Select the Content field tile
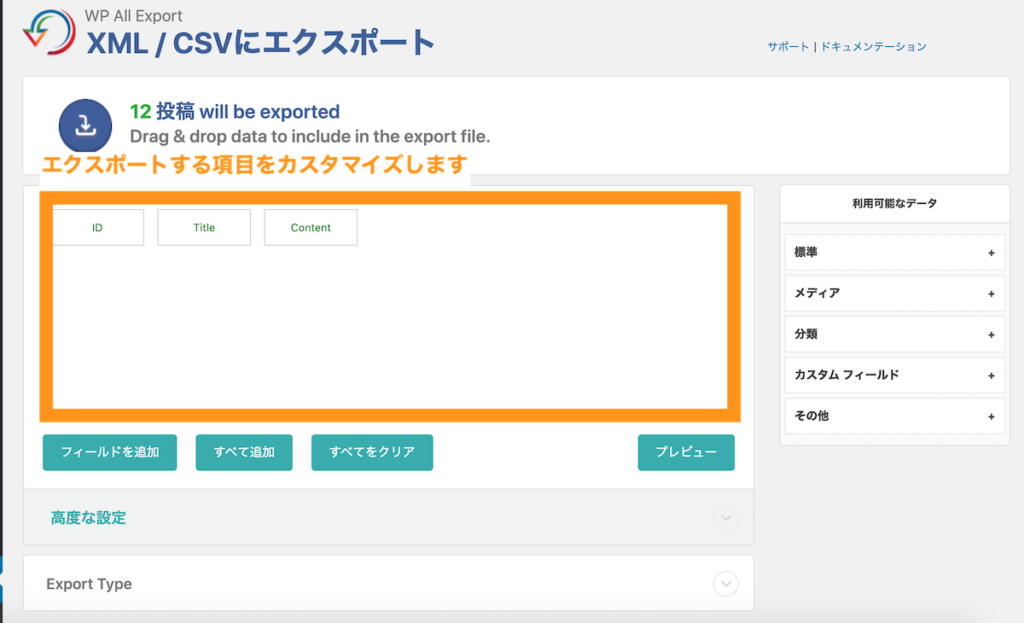This screenshot has height=623, width=1024. click(x=310, y=227)
